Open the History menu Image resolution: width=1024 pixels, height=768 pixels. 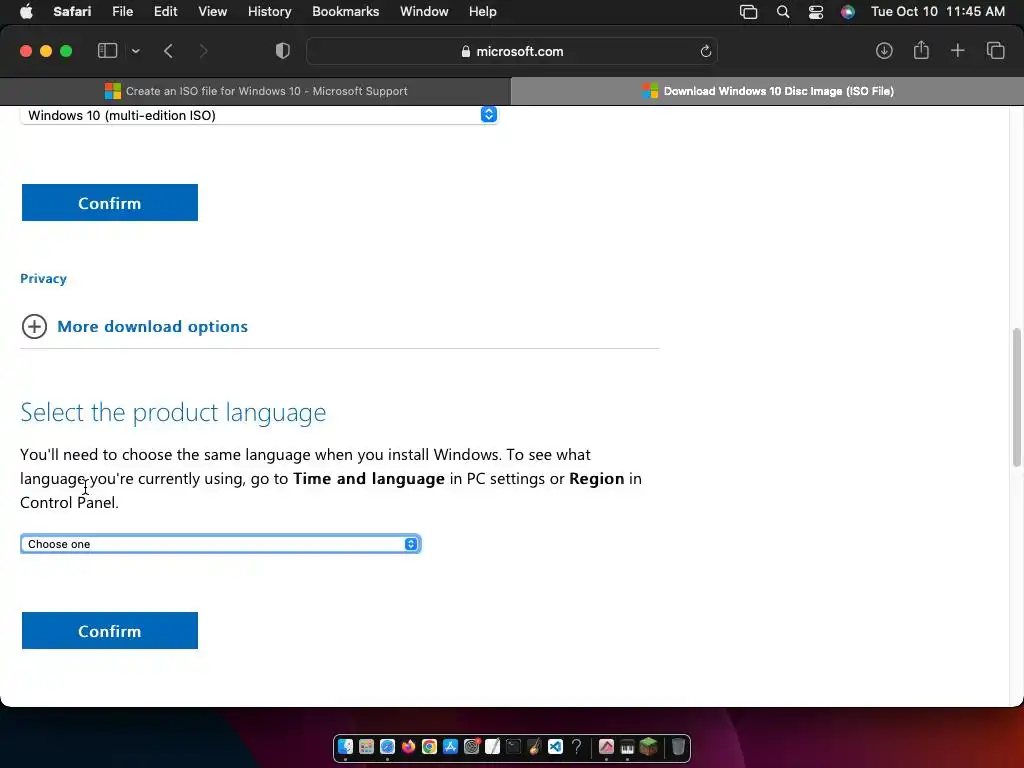(269, 12)
